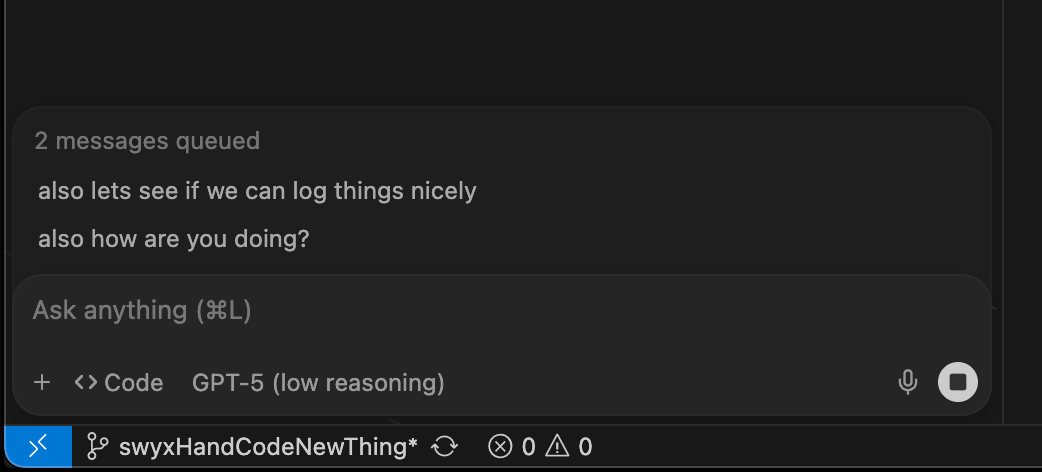Stop the running response
The height and width of the screenshot is (472, 1042).
pos(957,382)
